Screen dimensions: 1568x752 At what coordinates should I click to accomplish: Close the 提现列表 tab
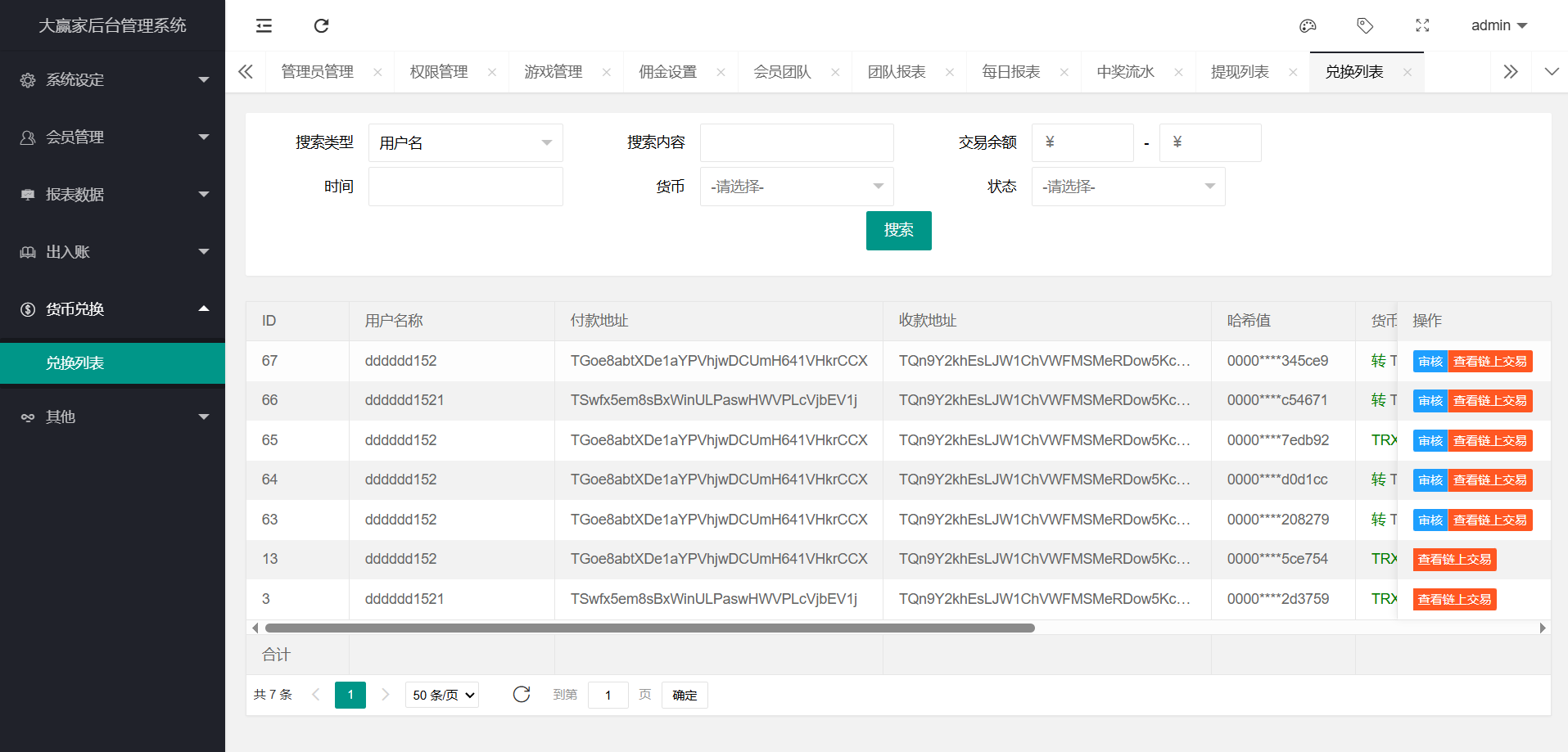(1293, 72)
